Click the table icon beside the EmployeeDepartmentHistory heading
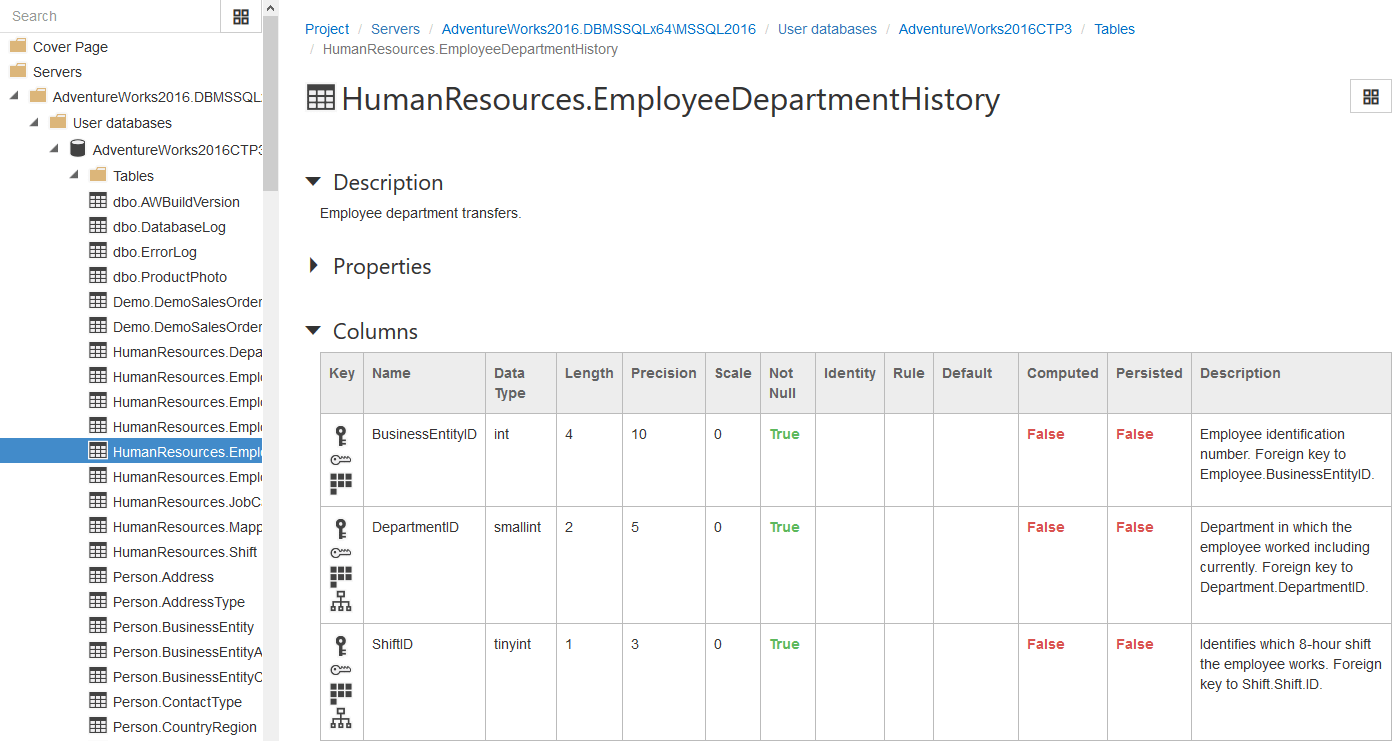The width and height of the screenshot is (1400, 741). coord(321,98)
